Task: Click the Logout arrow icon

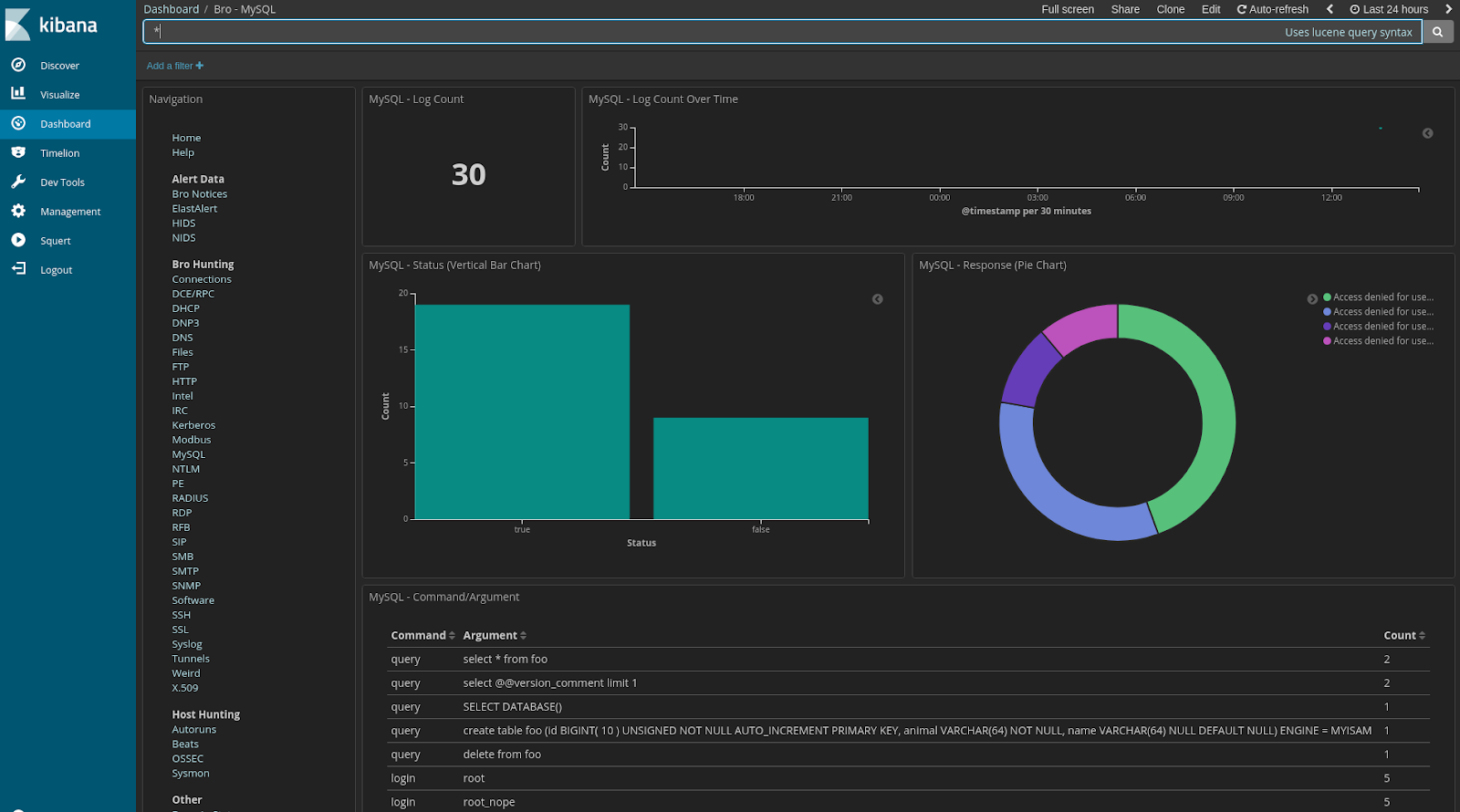Action: pyautogui.click(x=18, y=269)
